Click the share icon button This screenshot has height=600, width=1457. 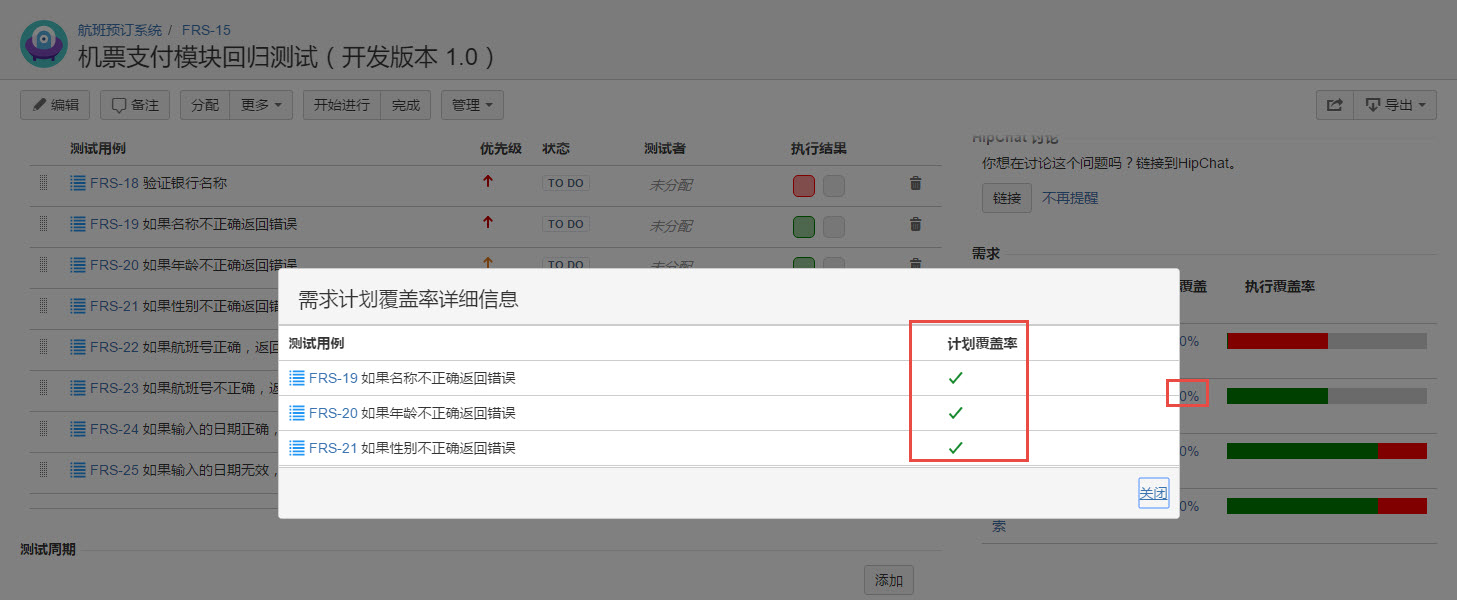click(x=1334, y=105)
